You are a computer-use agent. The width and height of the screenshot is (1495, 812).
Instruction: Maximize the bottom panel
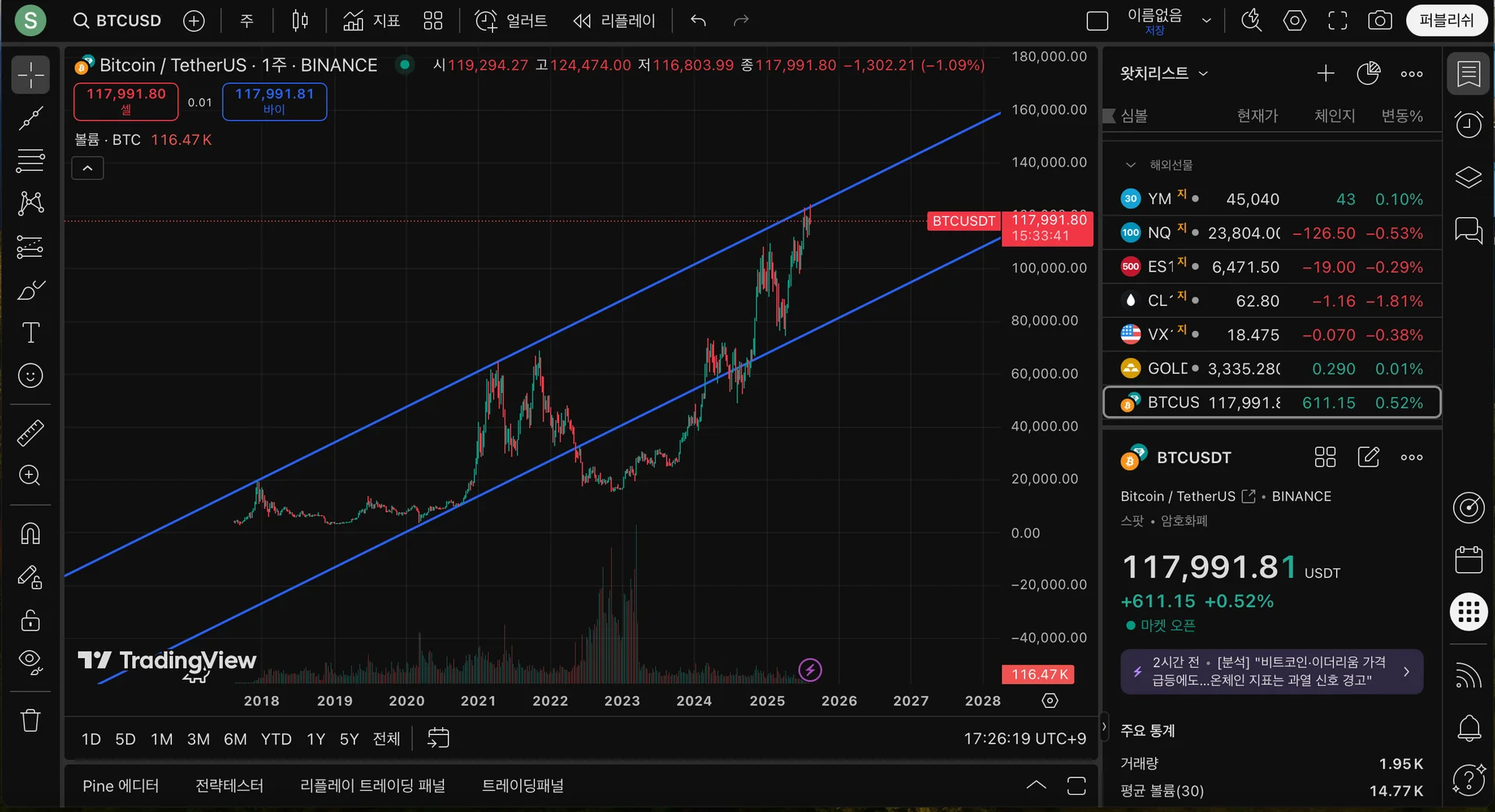tap(1077, 786)
